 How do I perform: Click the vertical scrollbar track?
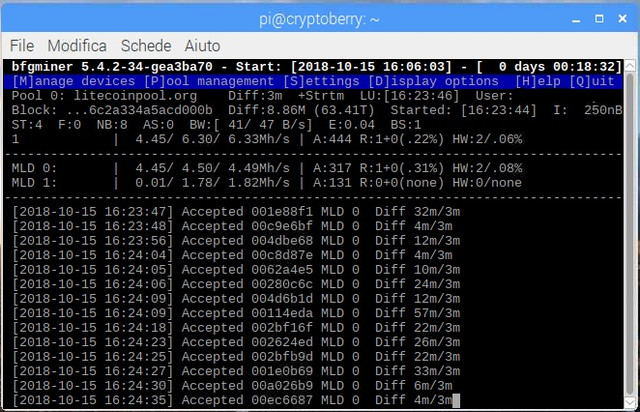tap(630, 234)
